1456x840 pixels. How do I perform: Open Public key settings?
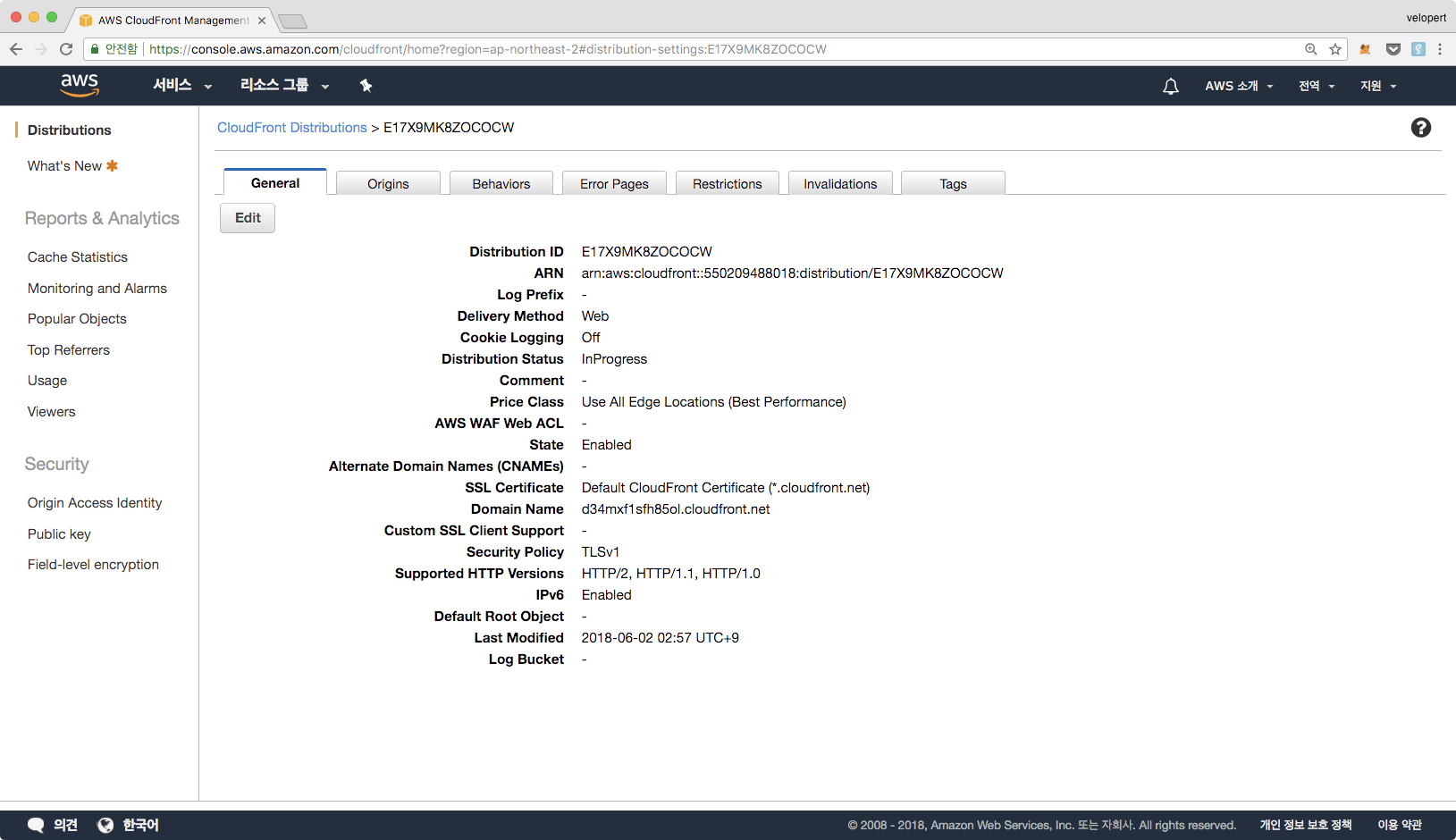[59, 534]
